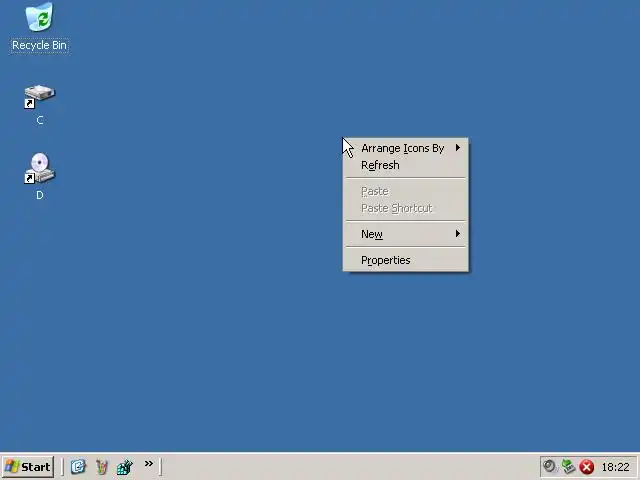Select the C drive shortcut icon
This screenshot has height=480, width=640.
39,97
